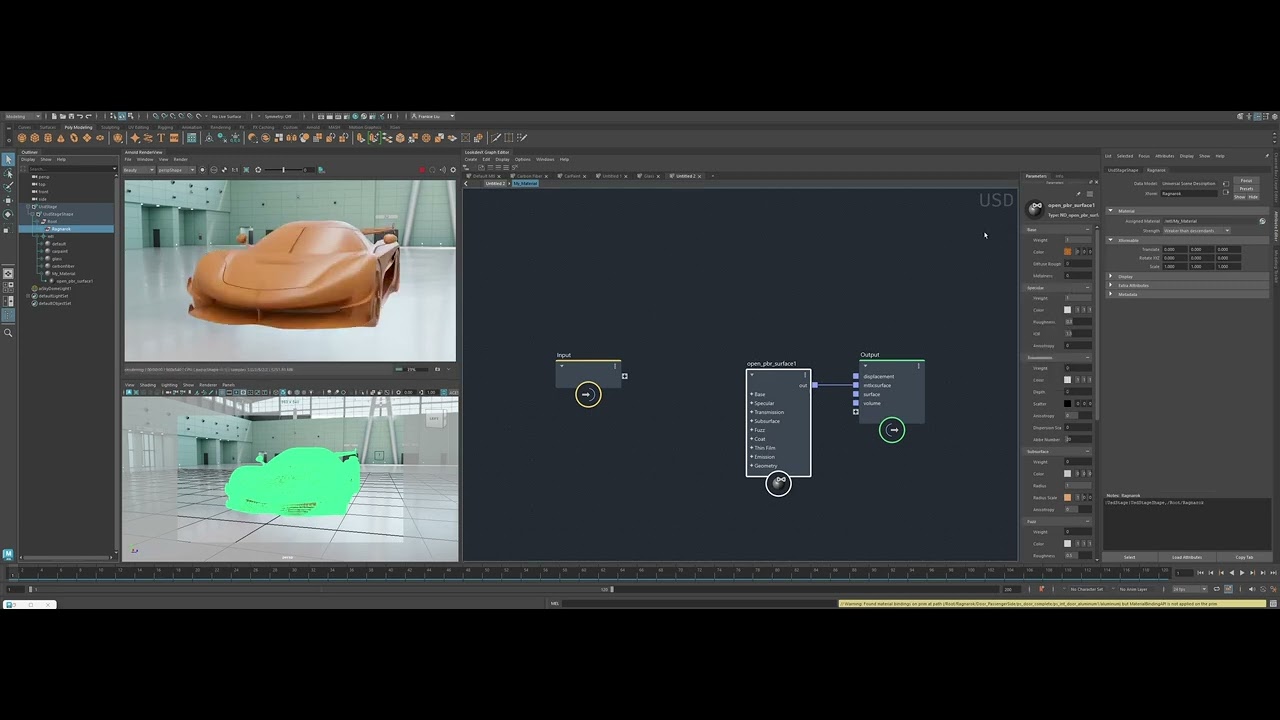1280x720 pixels.
Task: Select My_Material in the Outliner
Action: [x=62, y=273]
